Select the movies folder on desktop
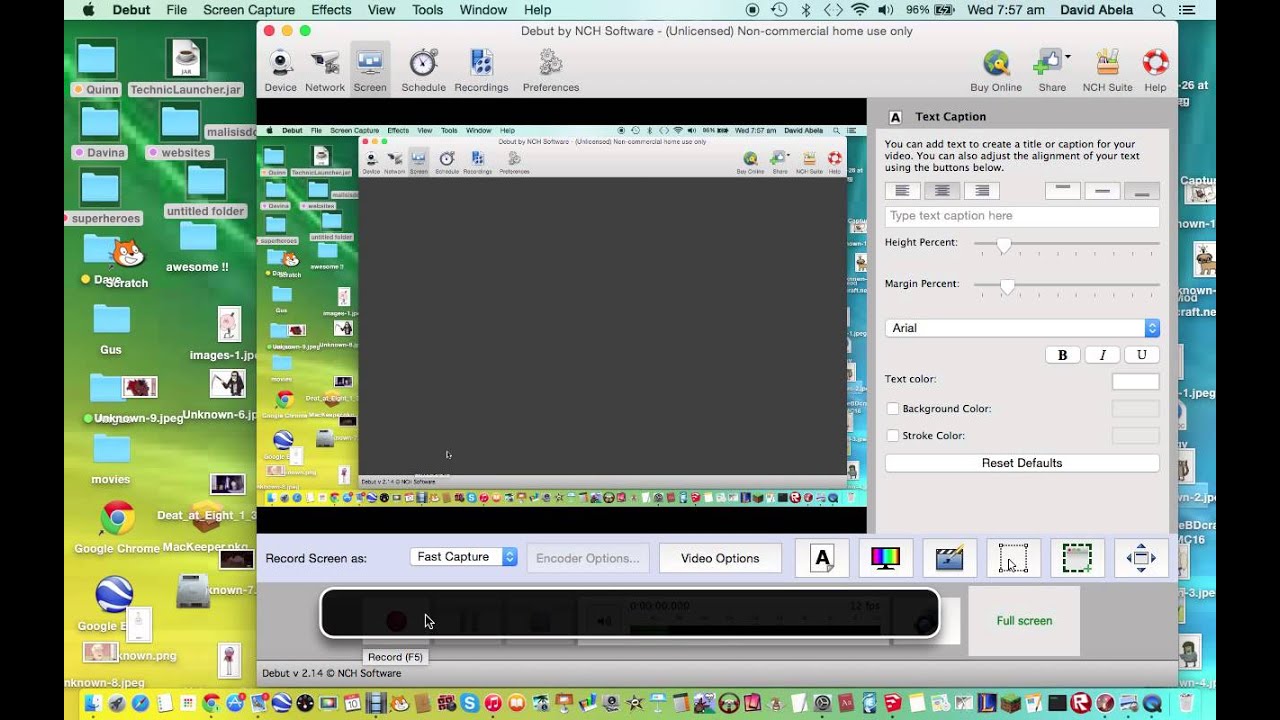1280x720 pixels. (111, 460)
